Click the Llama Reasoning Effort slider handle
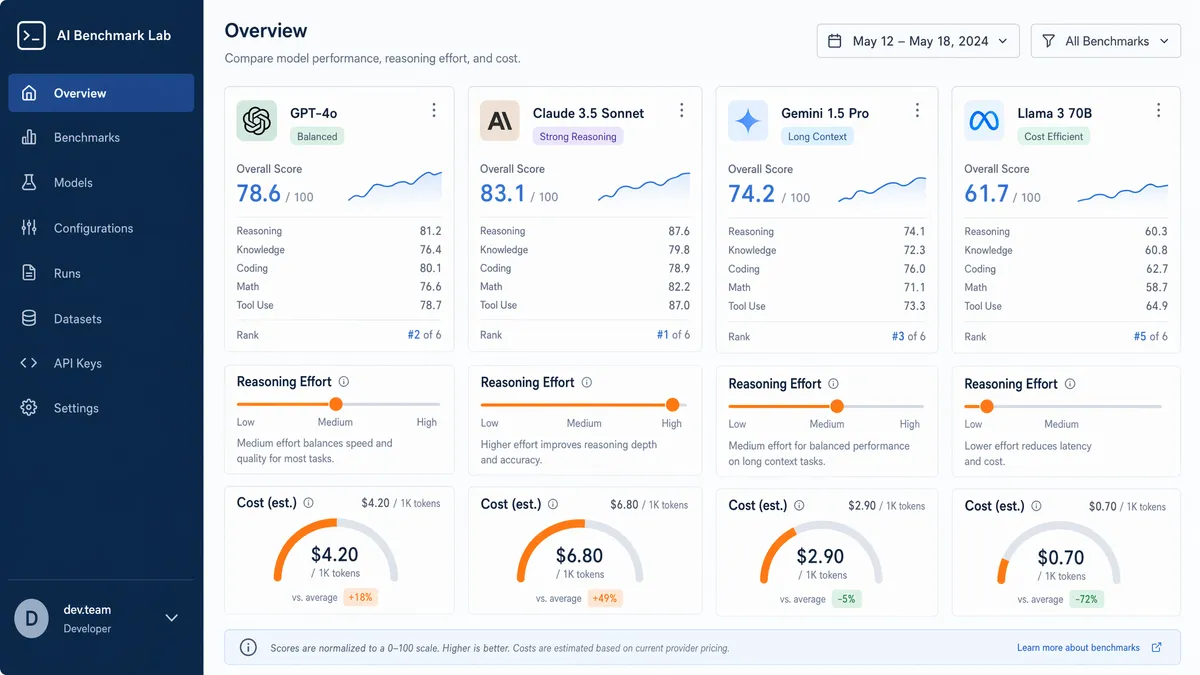The image size is (1200, 675). [x=987, y=406]
